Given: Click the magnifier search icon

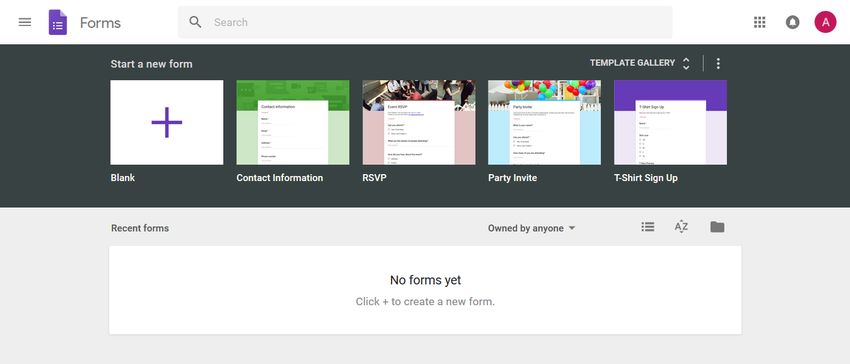Looking at the screenshot, I should 195,22.
